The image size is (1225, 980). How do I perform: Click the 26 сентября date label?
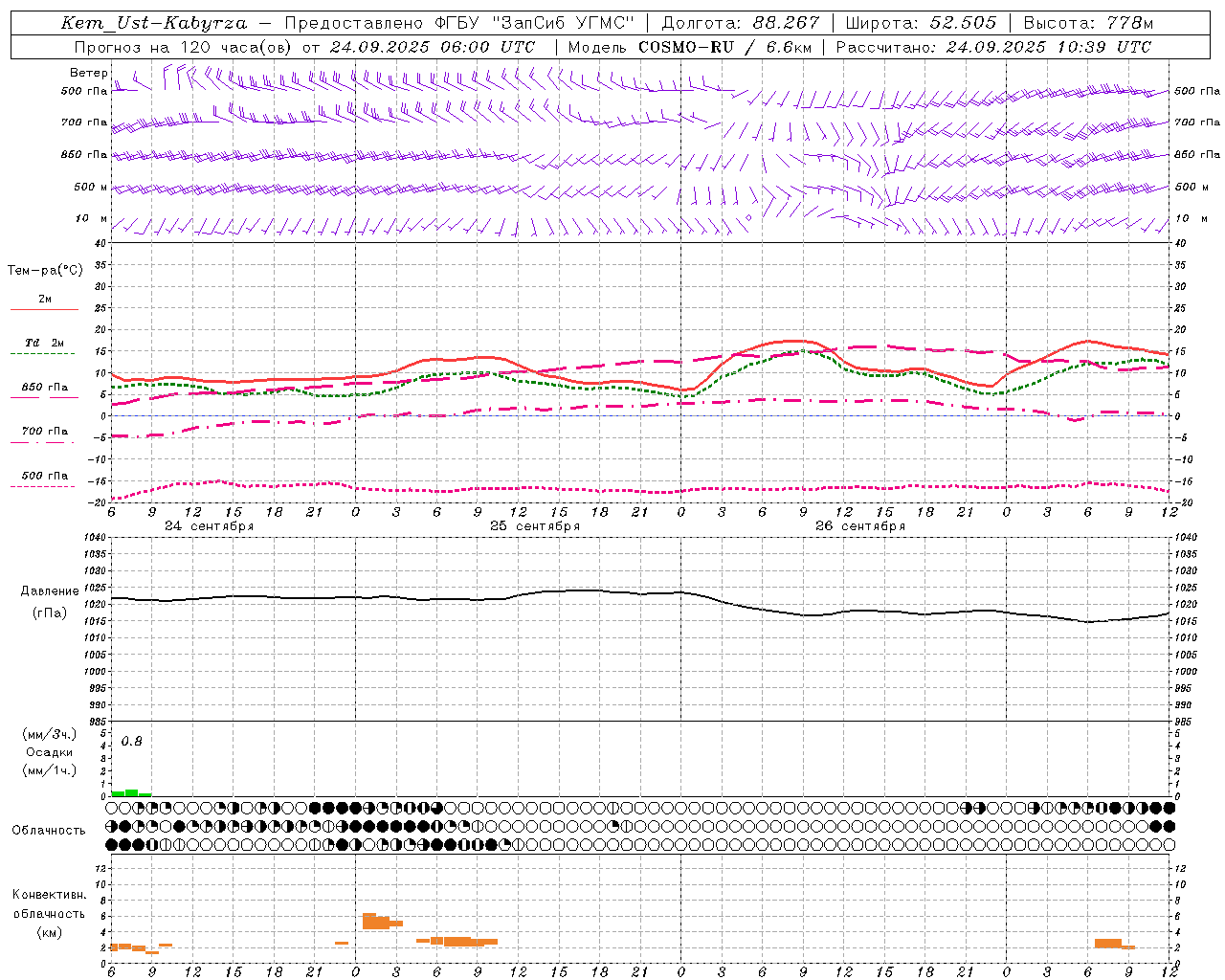click(x=860, y=526)
